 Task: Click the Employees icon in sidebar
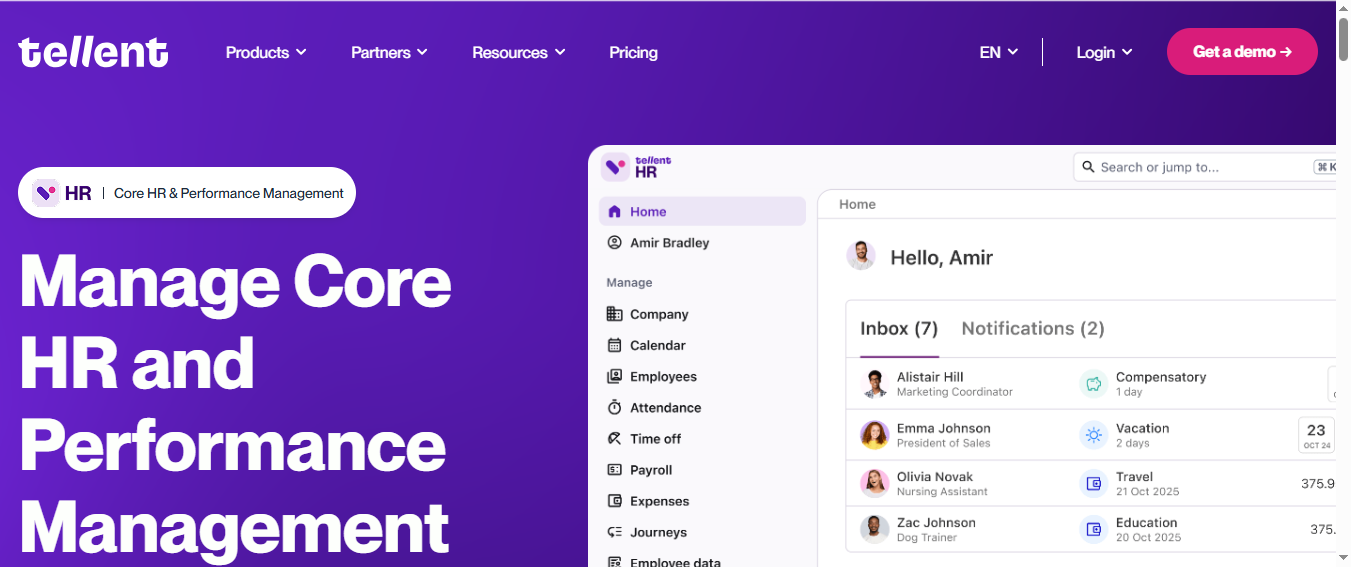tap(614, 376)
